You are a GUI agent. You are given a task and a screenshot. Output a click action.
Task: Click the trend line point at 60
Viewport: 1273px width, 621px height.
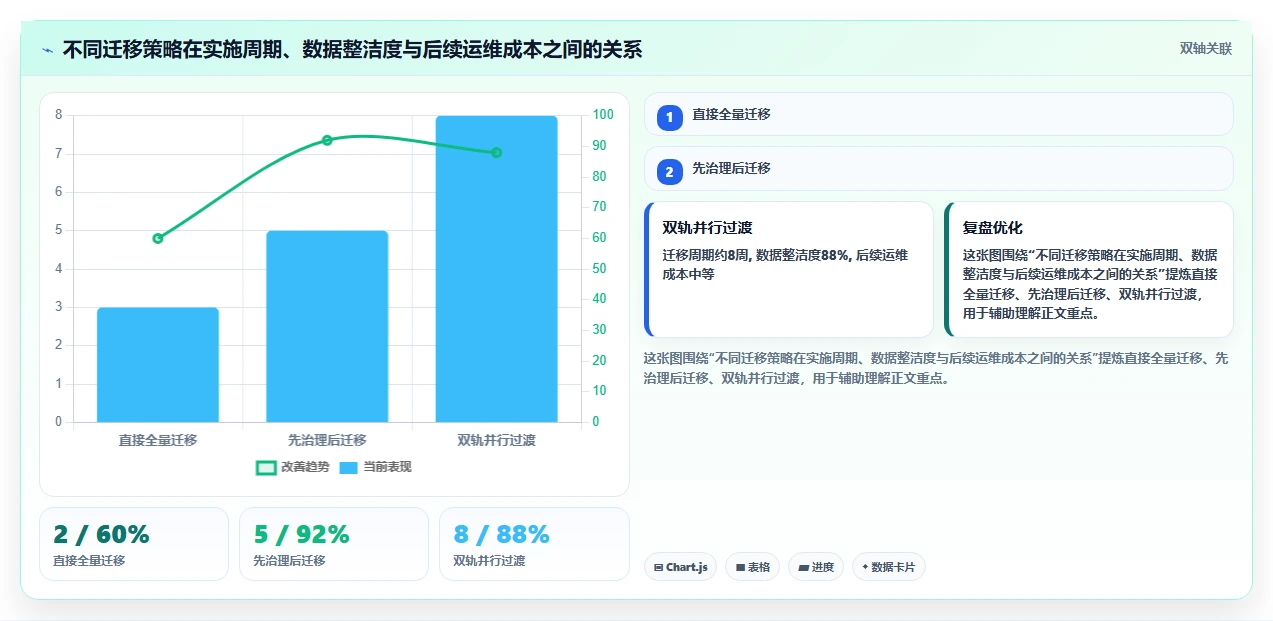click(158, 238)
